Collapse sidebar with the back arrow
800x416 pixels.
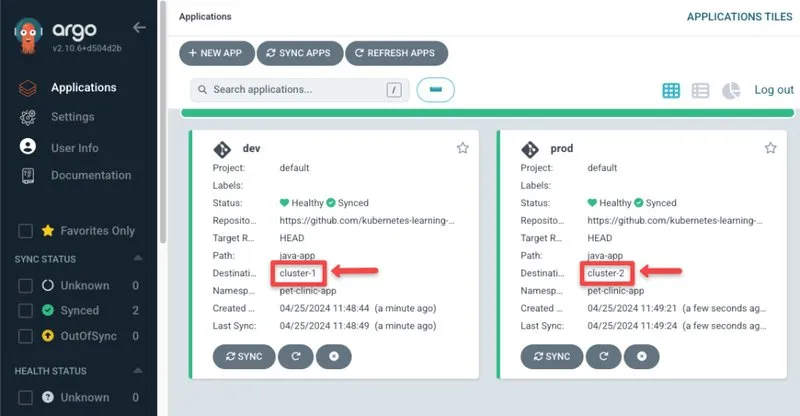pyautogui.click(x=139, y=28)
